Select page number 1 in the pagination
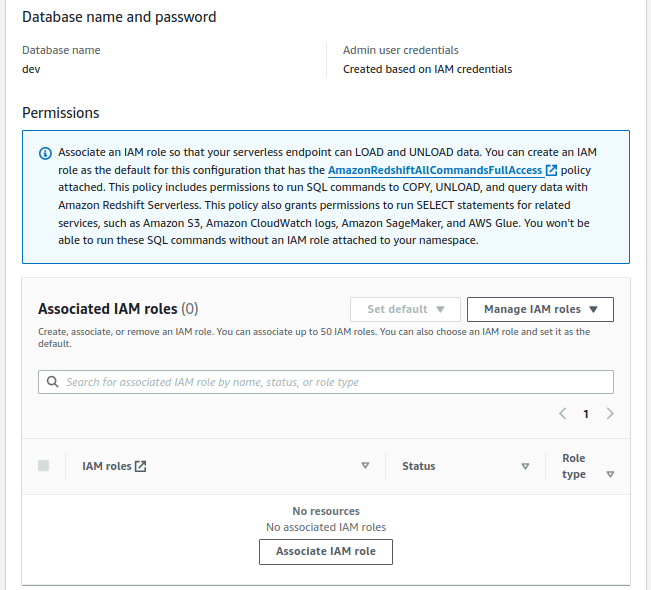Screen dimensions: 651x590 [586, 414]
